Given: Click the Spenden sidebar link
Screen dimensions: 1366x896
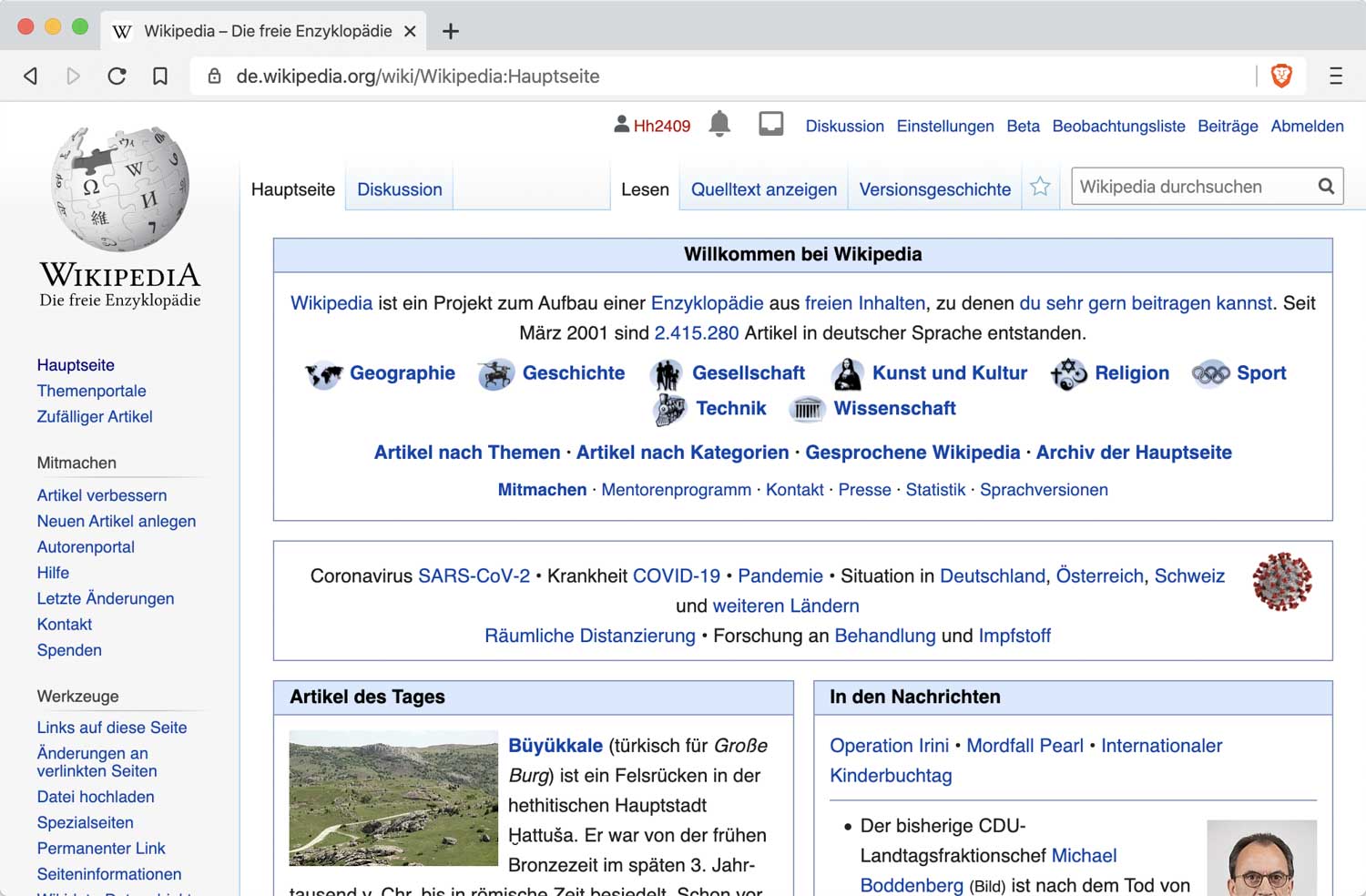Looking at the screenshot, I should click(x=69, y=650).
